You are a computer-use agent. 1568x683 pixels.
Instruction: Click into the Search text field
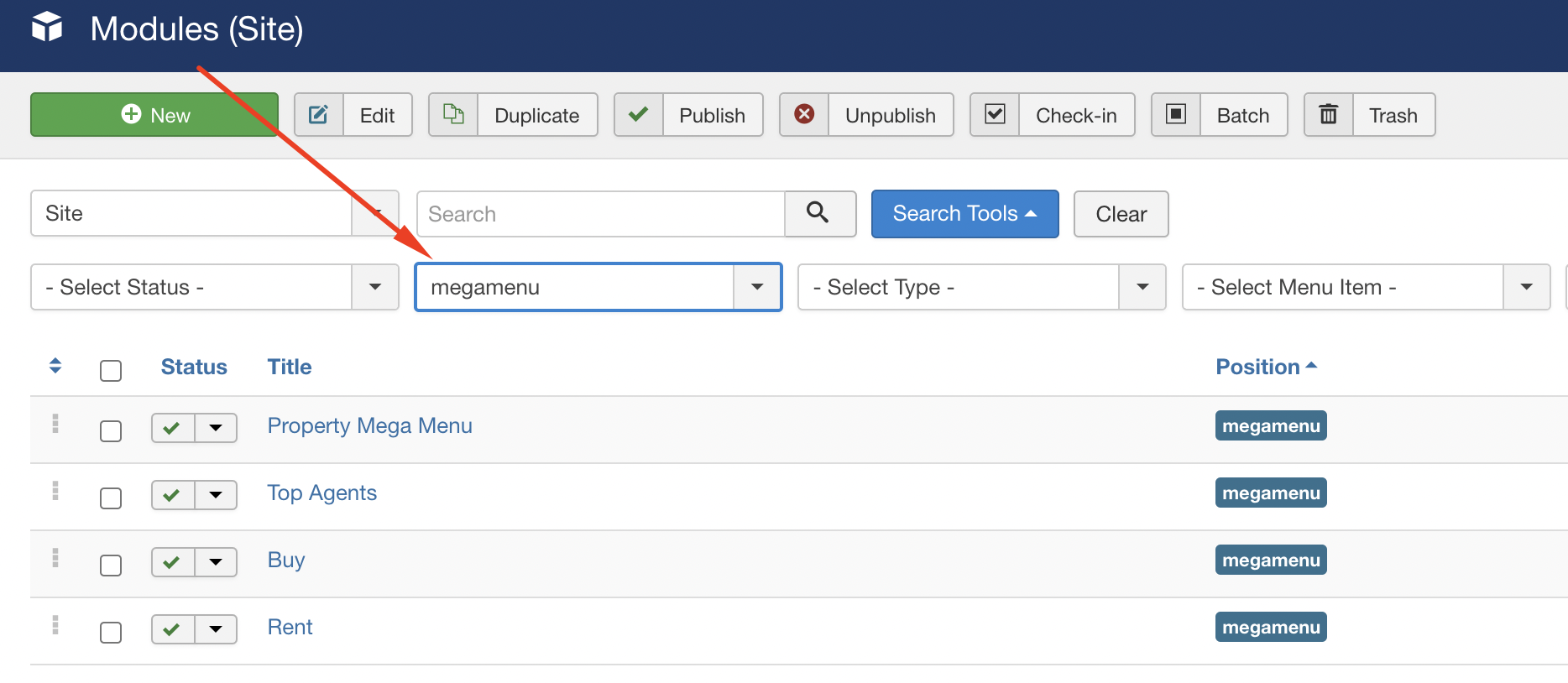click(600, 214)
